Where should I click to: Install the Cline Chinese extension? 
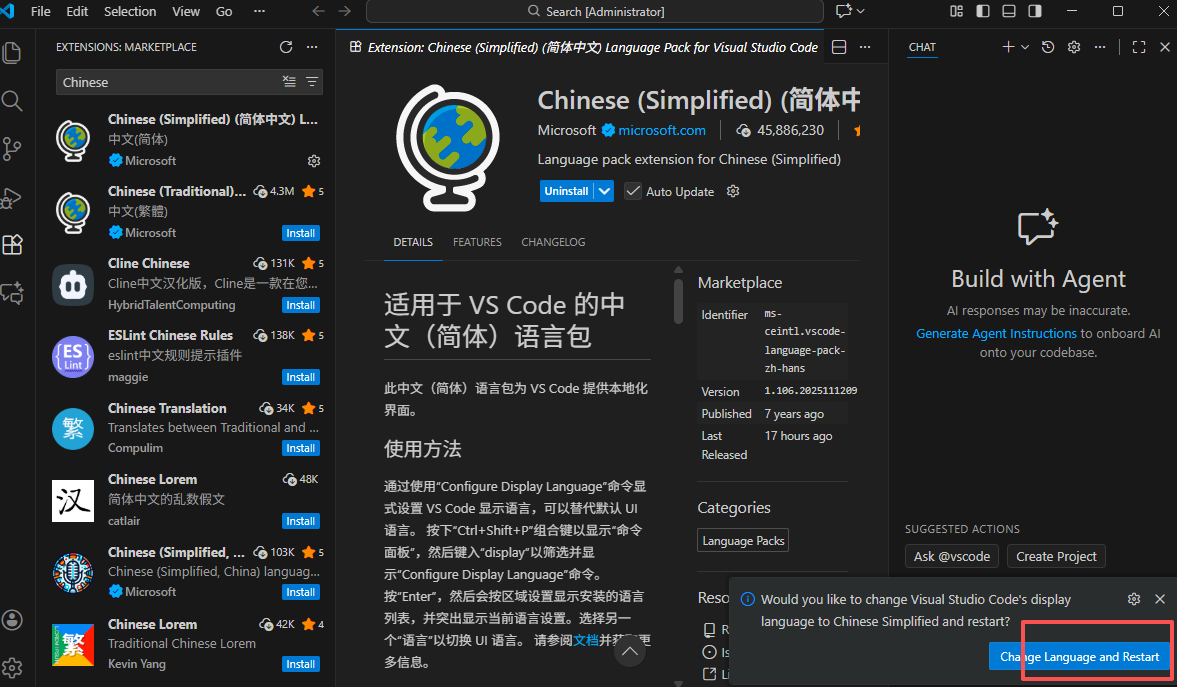300,305
